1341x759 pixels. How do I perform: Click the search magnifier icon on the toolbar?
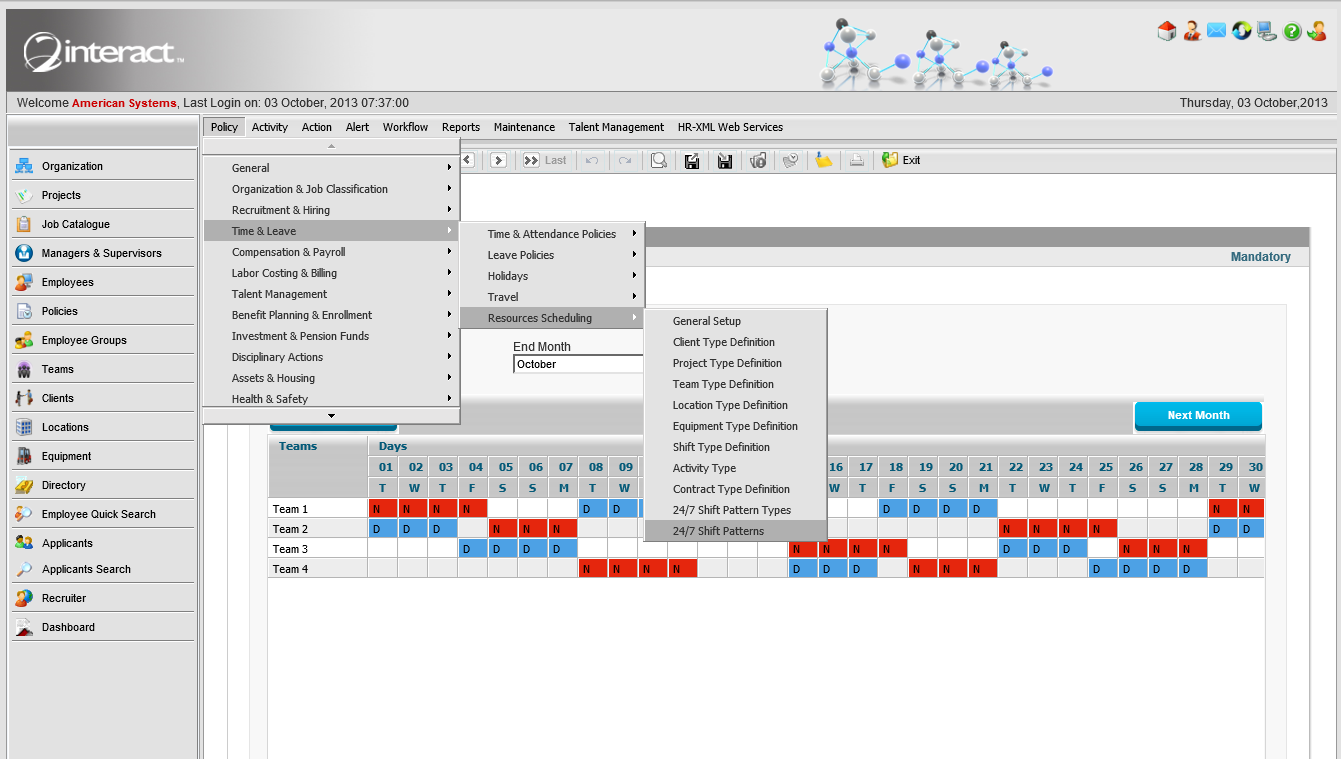tap(658, 160)
